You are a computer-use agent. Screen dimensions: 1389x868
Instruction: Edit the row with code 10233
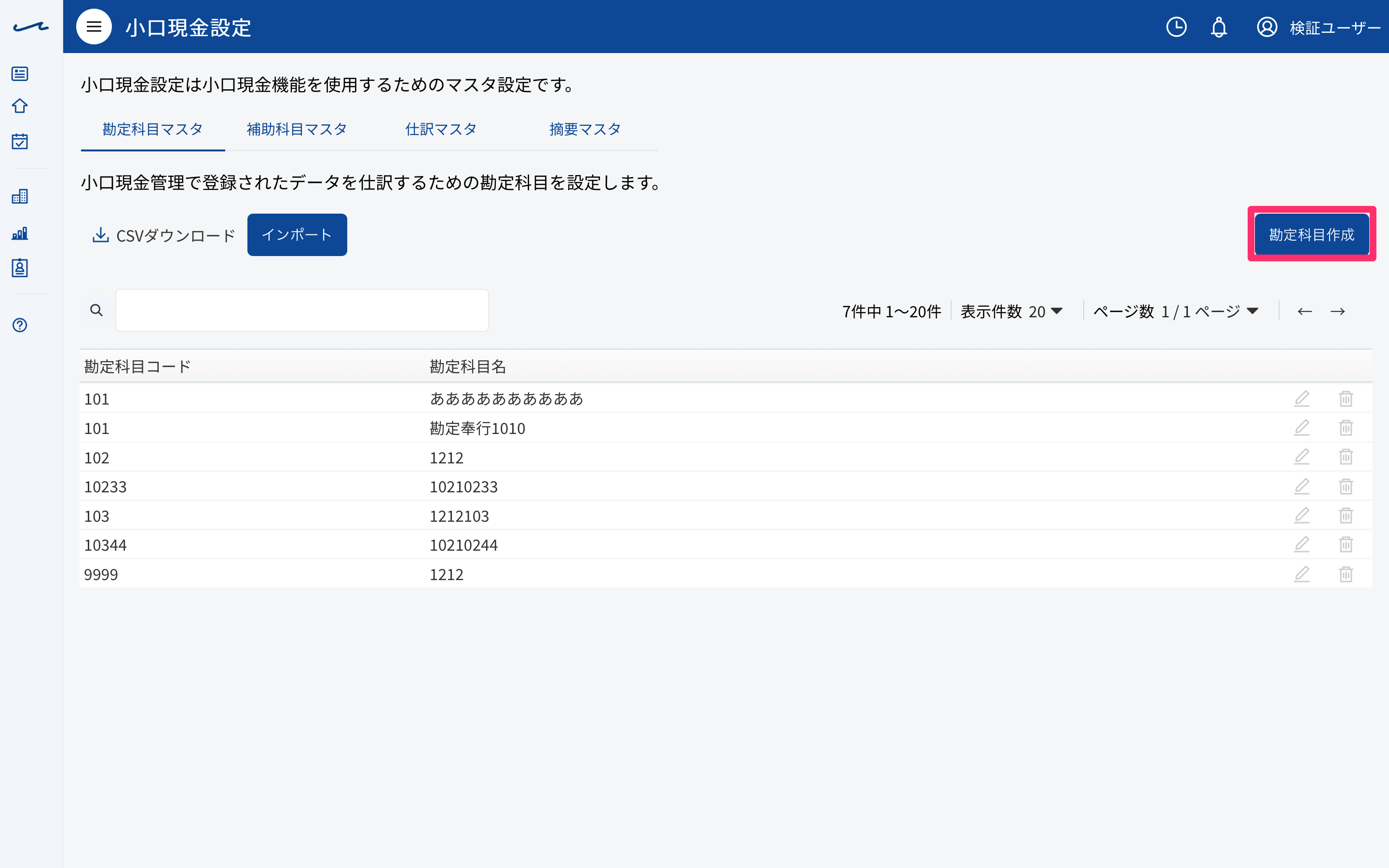(x=1302, y=486)
